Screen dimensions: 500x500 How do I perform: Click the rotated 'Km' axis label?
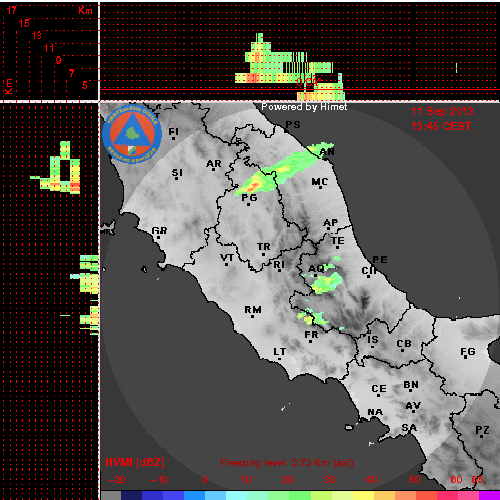coord(8,86)
